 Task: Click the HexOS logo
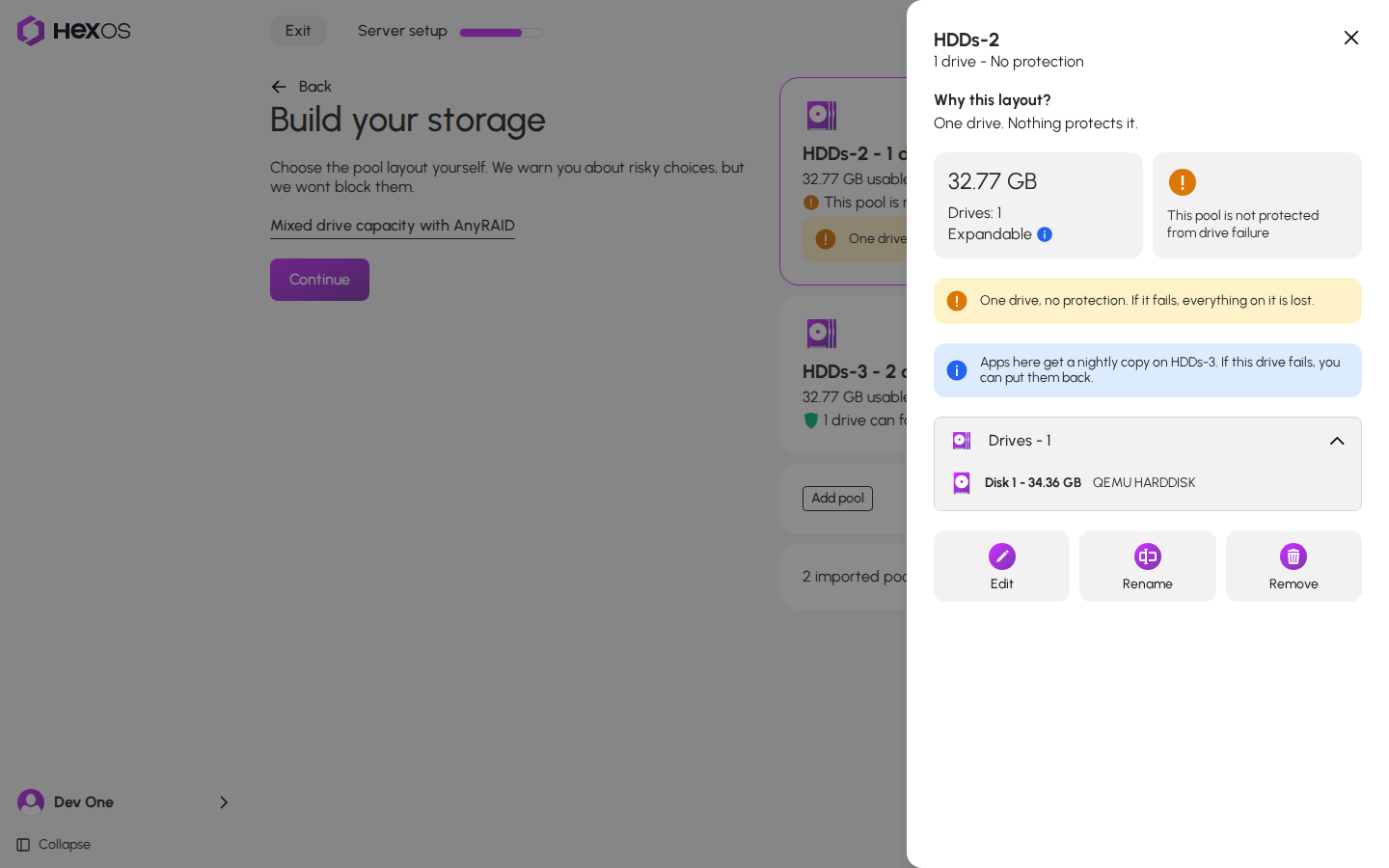click(73, 31)
